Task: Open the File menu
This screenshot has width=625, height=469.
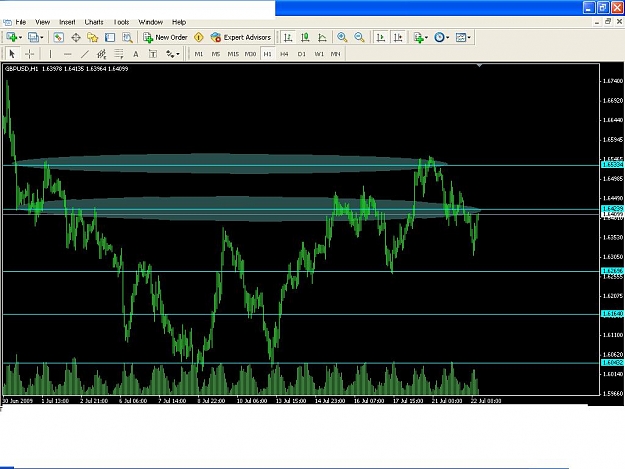Action: (20, 22)
